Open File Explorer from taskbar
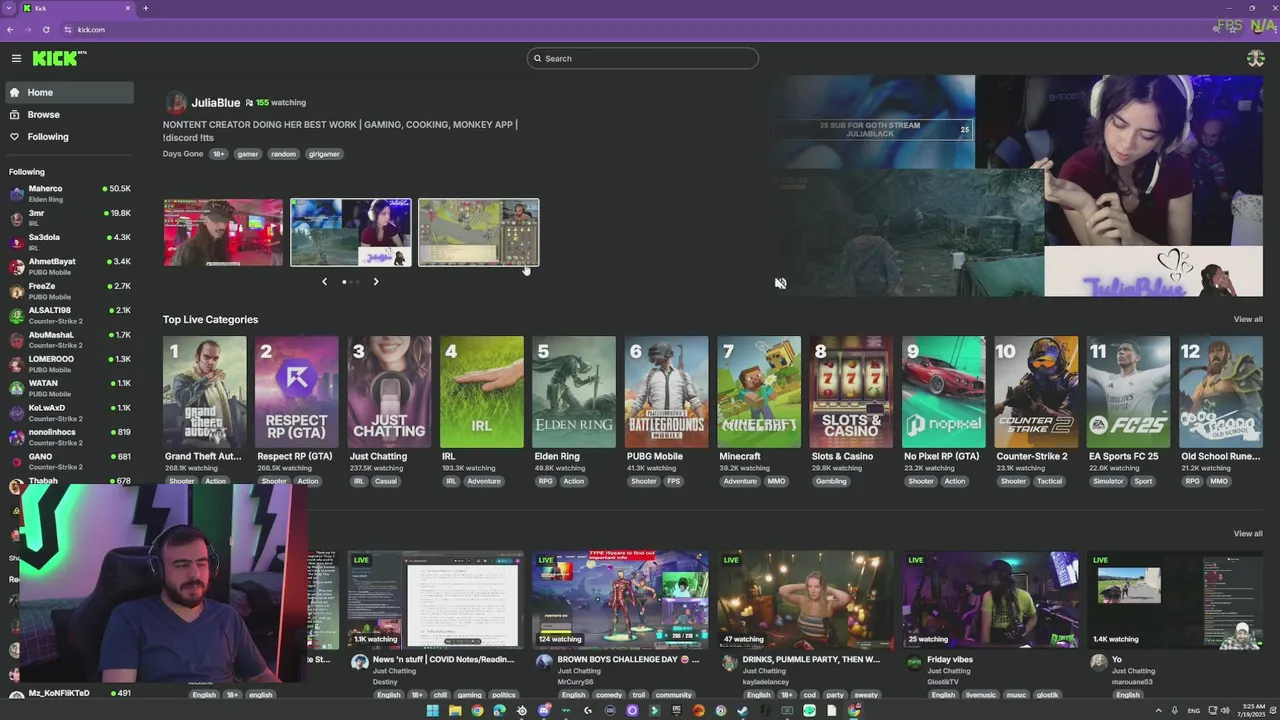This screenshot has width=1280, height=720. click(x=455, y=710)
